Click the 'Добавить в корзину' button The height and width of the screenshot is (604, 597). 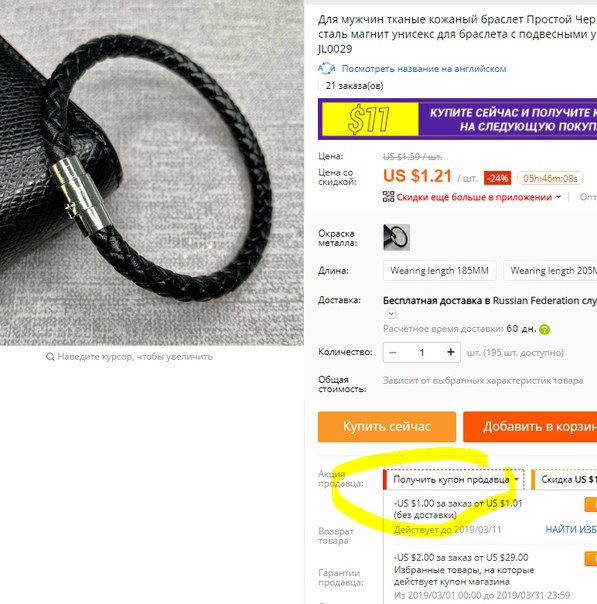pyautogui.click(x=530, y=426)
